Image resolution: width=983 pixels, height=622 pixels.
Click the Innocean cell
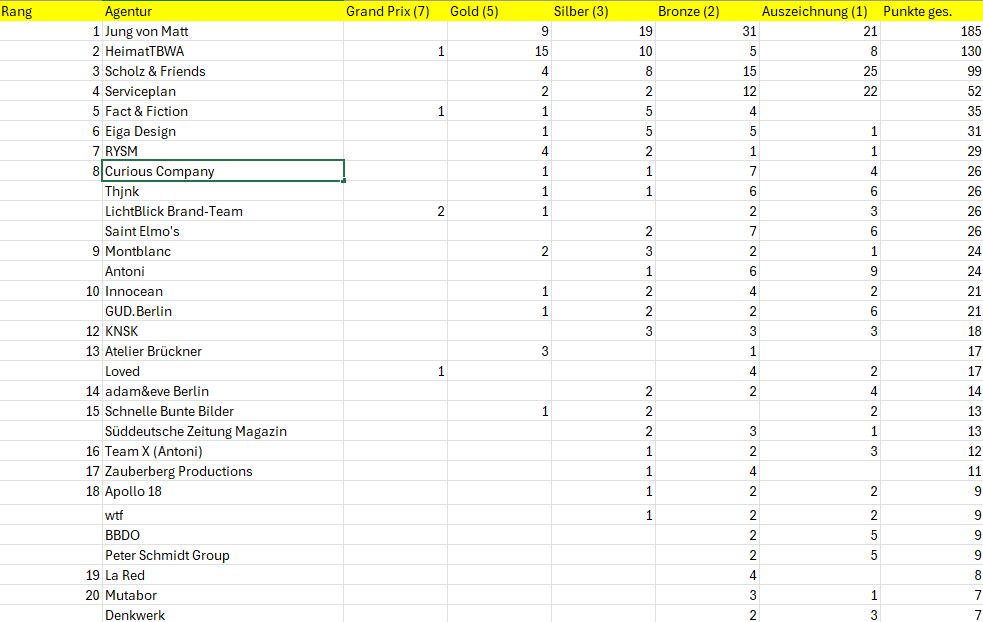[223, 292]
